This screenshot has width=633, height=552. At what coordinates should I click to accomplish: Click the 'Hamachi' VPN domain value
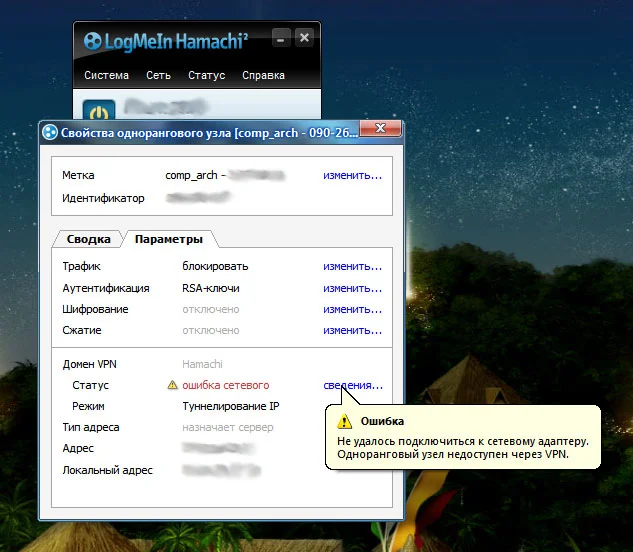[x=202, y=364]
